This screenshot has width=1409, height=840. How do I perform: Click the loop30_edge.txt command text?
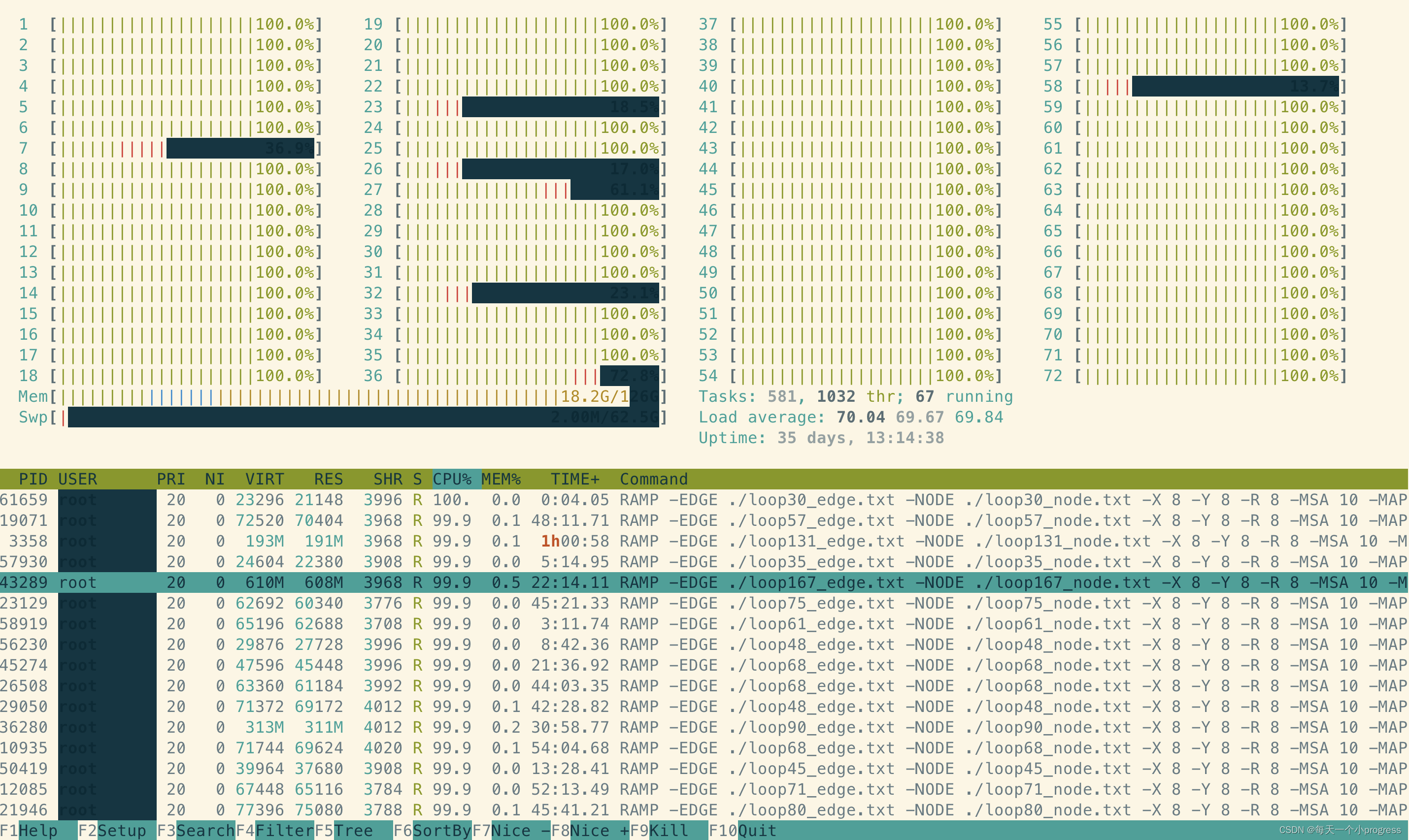(x=811, y=500)
